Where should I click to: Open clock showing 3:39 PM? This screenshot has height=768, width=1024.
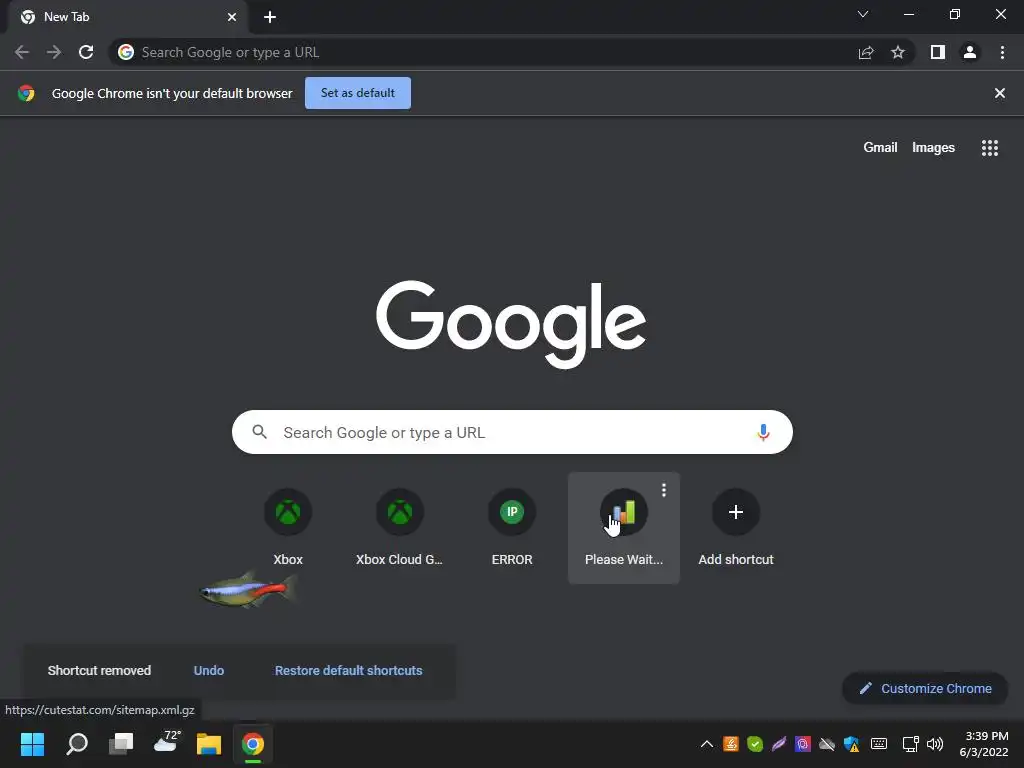(986, 744)
